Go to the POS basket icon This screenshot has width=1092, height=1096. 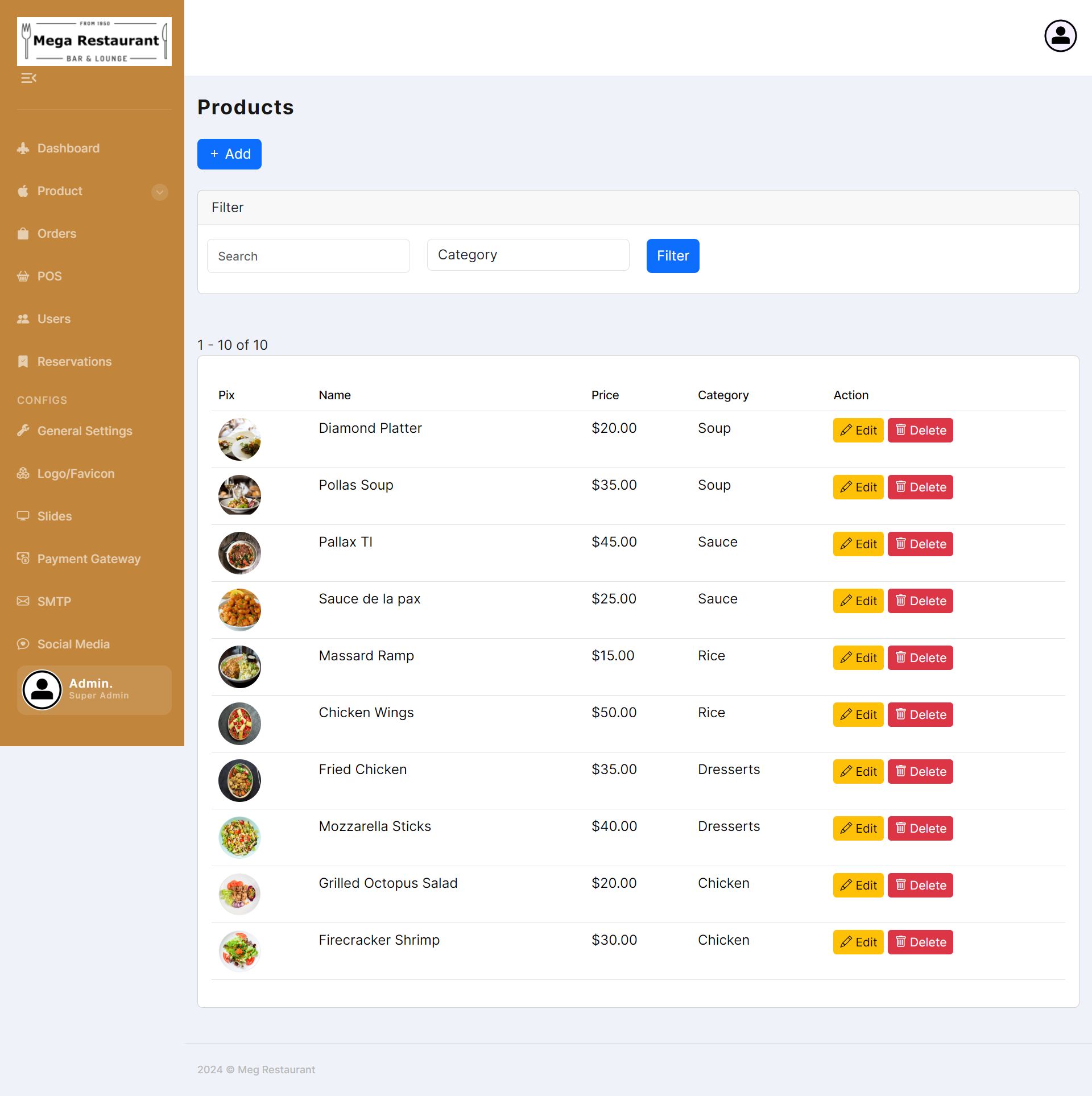(23, 276)
